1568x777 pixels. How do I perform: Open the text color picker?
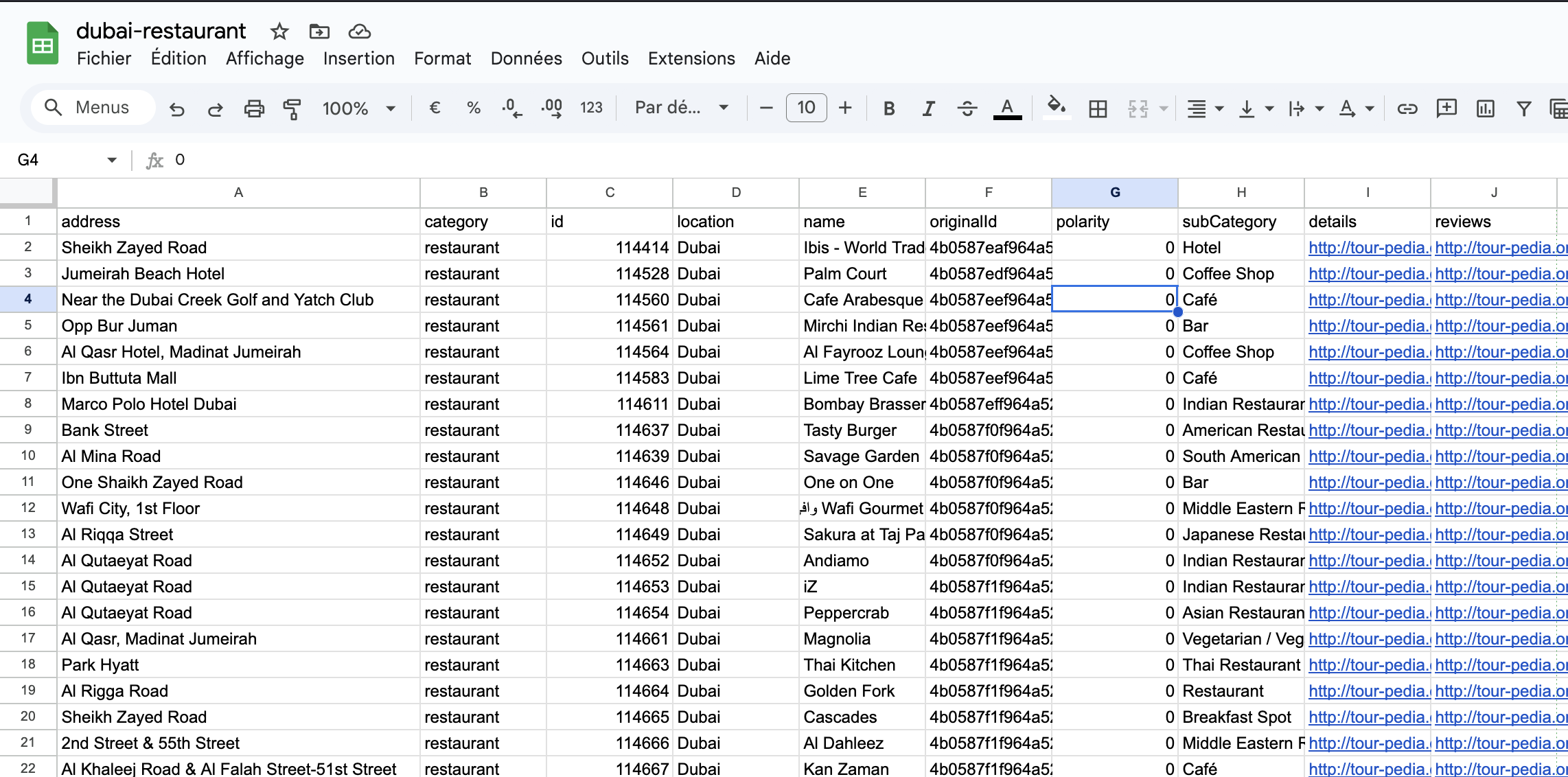pyautogui.click(x=1007, y=108)
